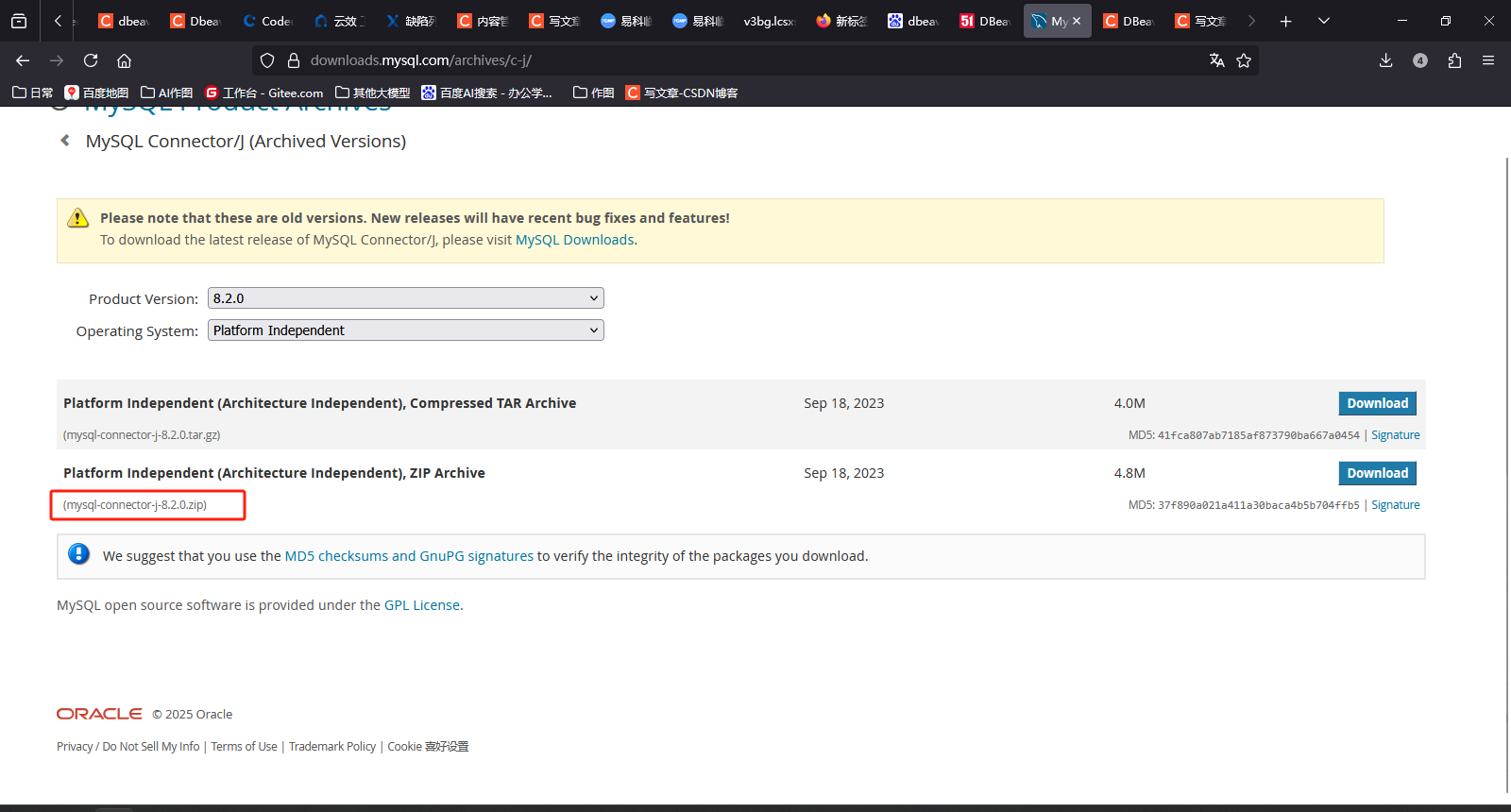Open the badge icon showing 4
The height and width of the screenshot is (812, 1511).
pos(1420,60)
